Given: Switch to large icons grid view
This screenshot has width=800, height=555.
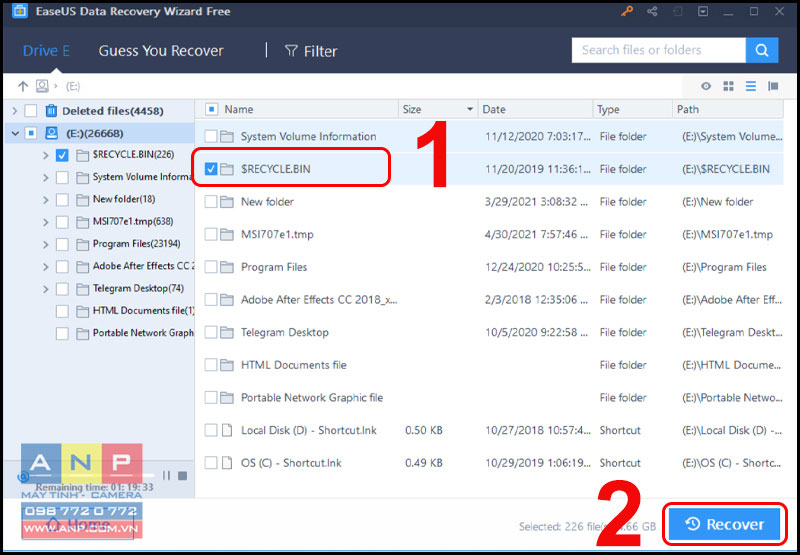Looking at the screenshot, I should click(x=729, y=86).
